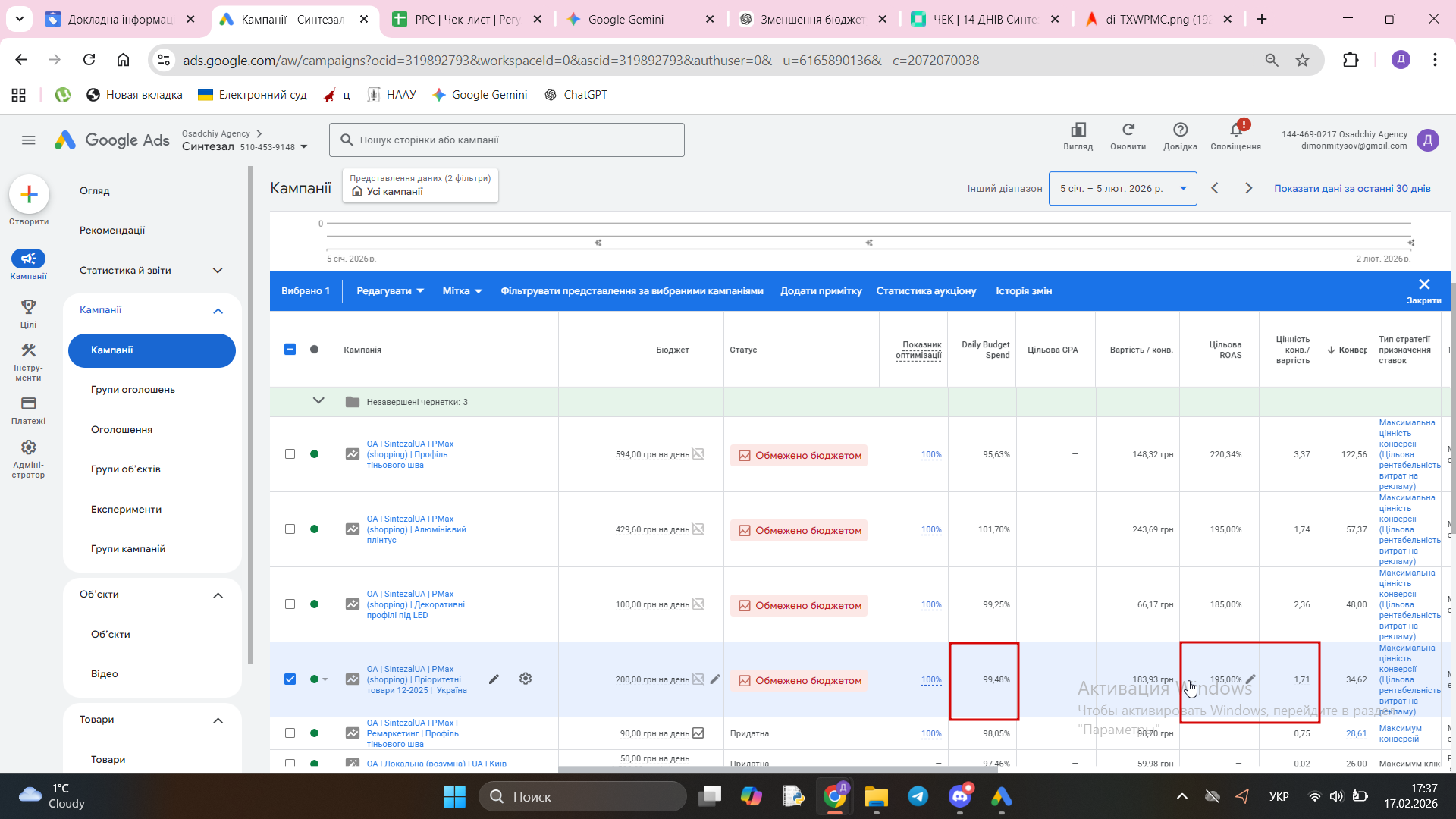Screen dimensions: 1456x819
Task: Open the Goals trophy icon
Action: (28, 307)
